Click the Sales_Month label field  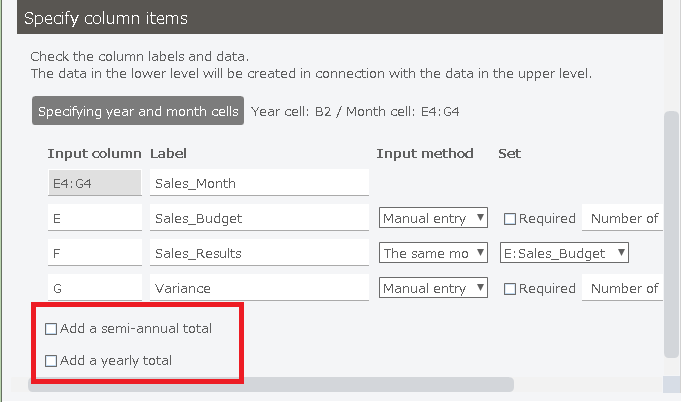tap(259, 184)
